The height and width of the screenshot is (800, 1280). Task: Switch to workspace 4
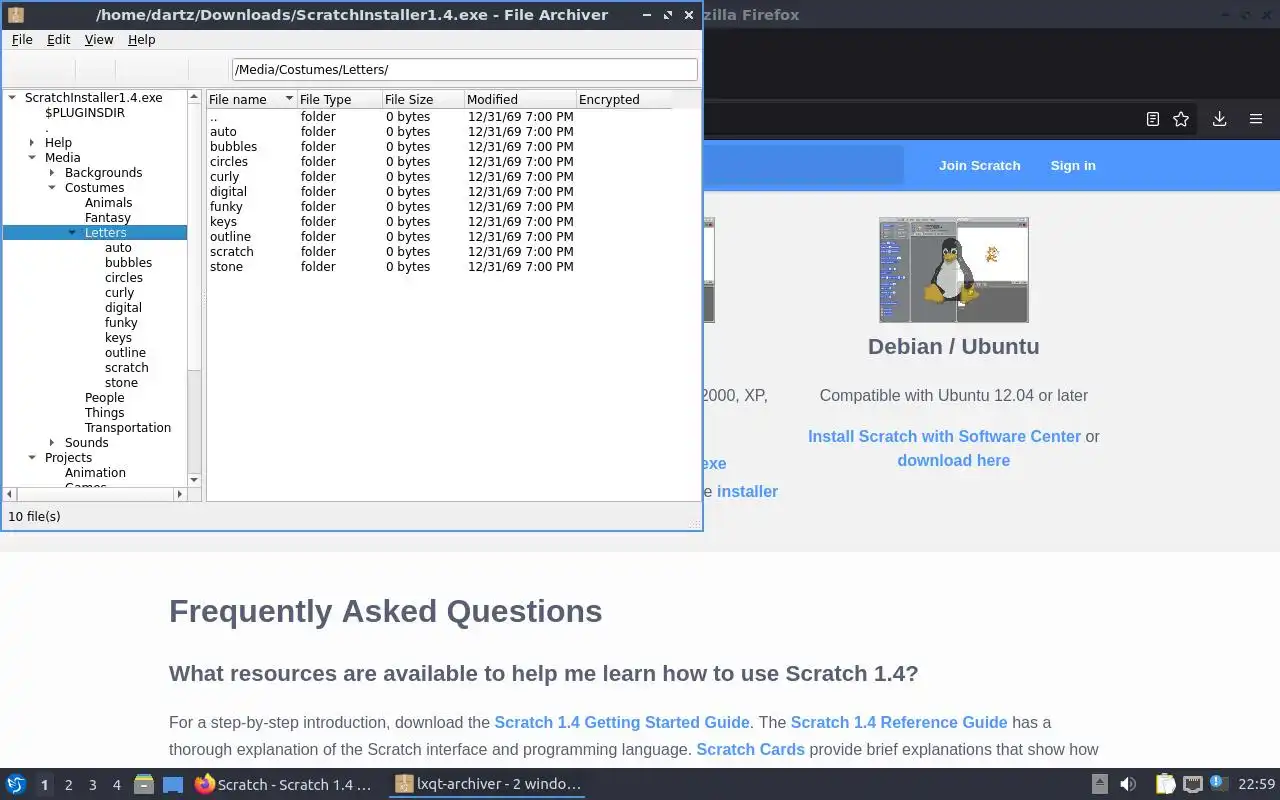coord(116,785)
